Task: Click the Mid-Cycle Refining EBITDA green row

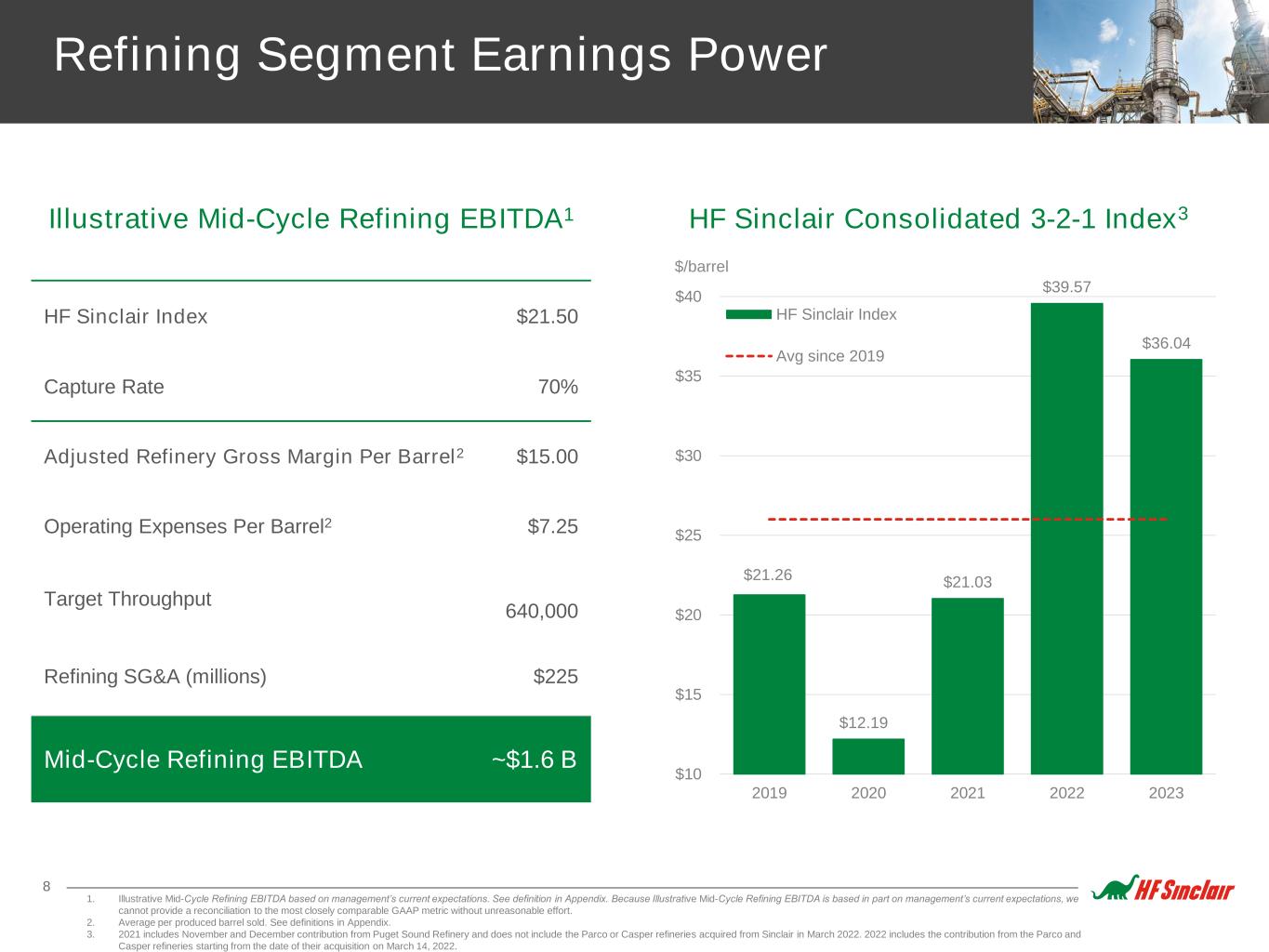Action: pos(311,760)
